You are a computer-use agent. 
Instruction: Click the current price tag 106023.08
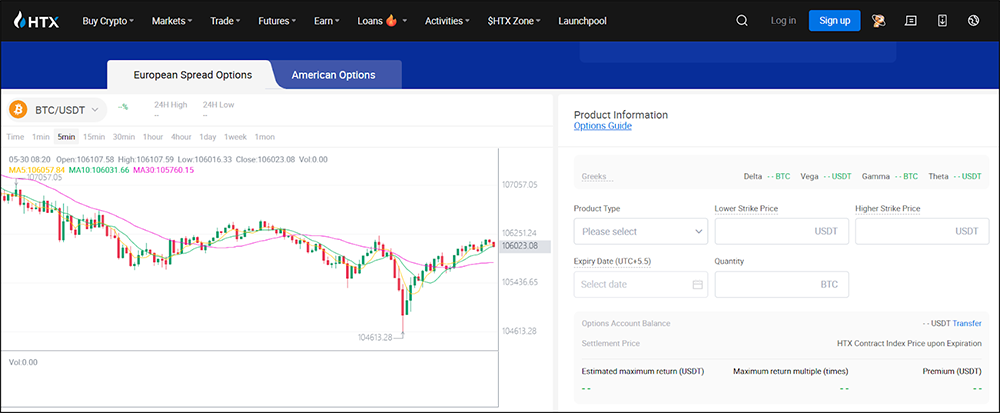[525, 245]
